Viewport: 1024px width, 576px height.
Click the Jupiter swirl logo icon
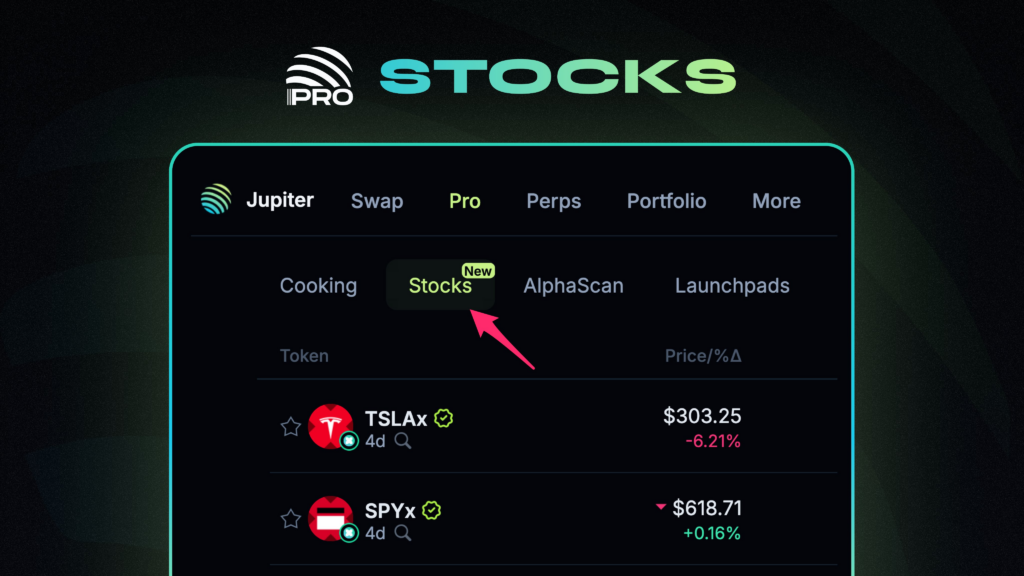pyautogui.click(x=216, y=199)
